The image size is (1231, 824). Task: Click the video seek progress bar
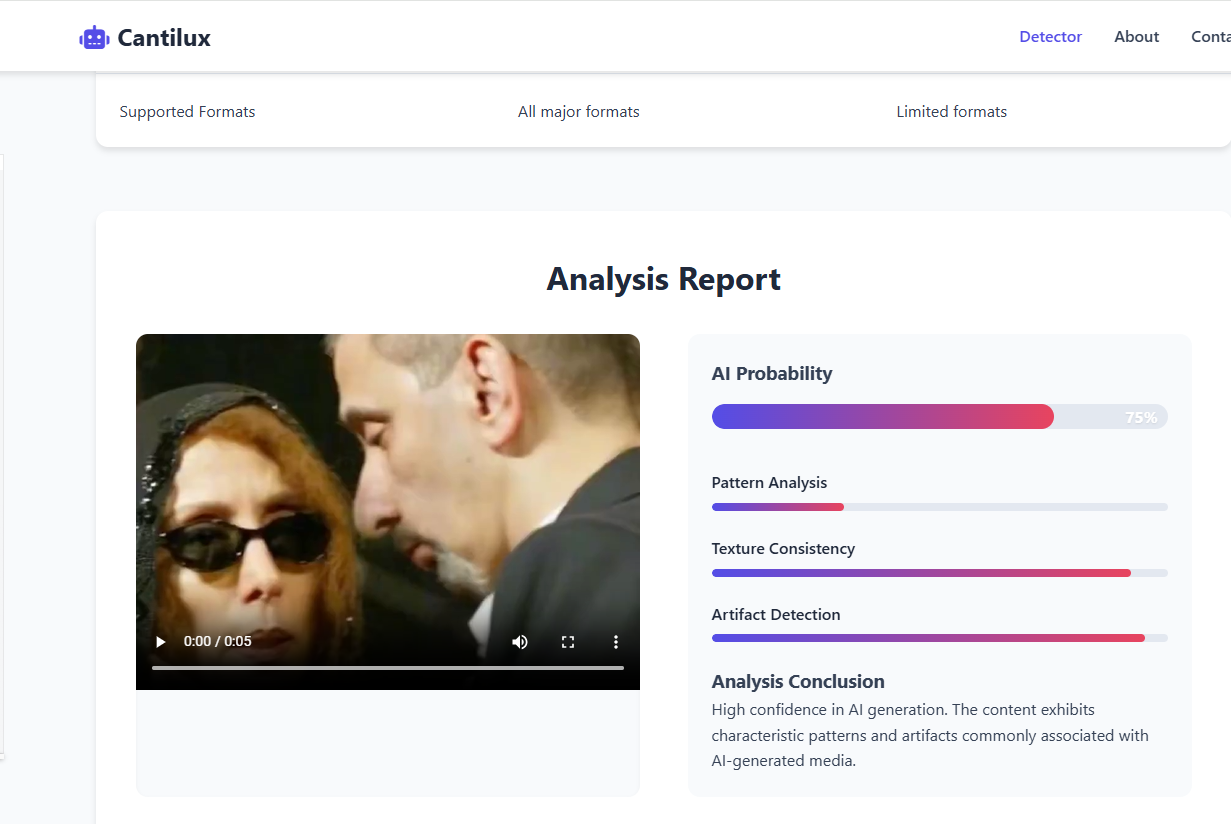pos(387,667)
